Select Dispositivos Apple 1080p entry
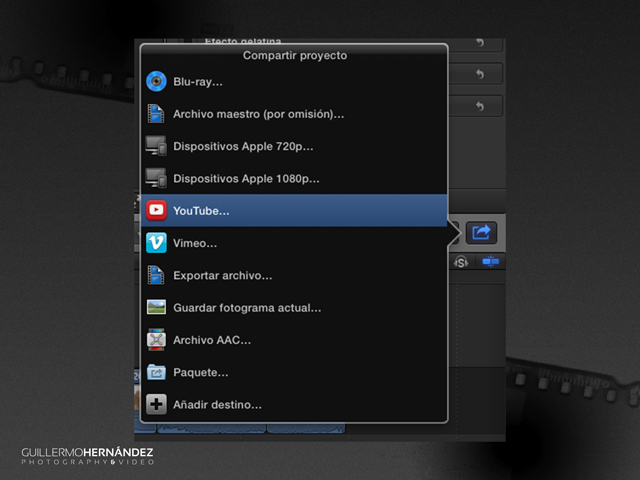The height and width of the screenshot is (480, 640). [x=294, y=178]
